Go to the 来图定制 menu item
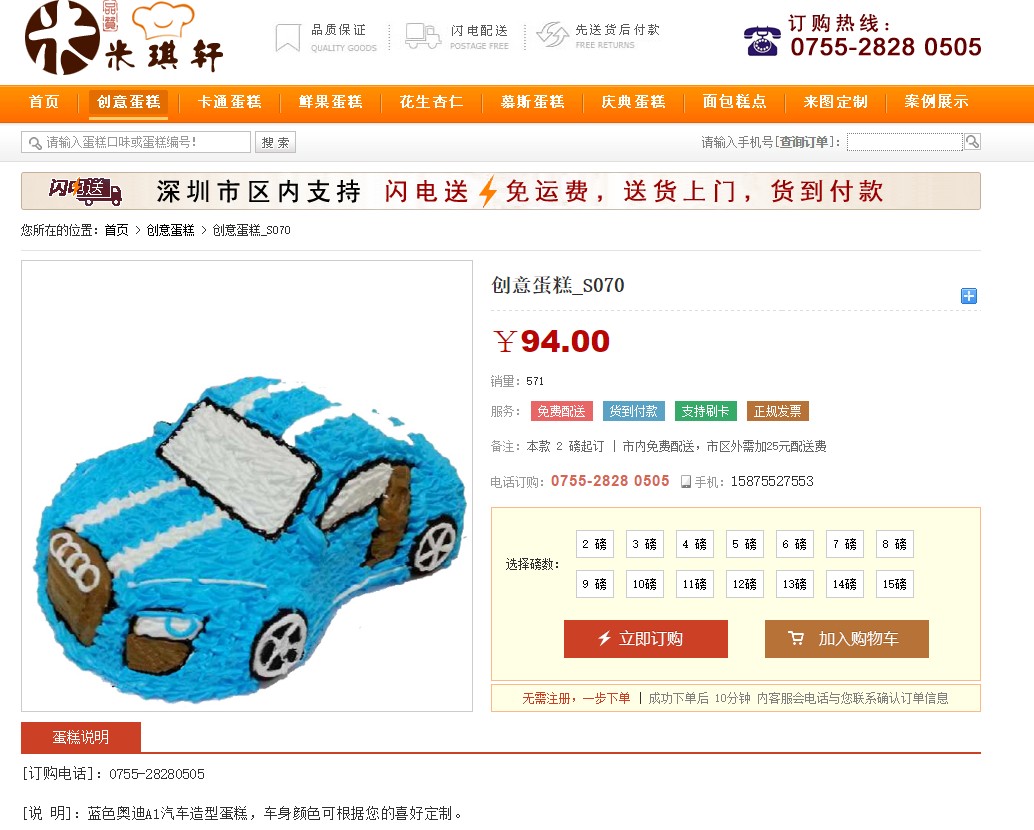Image resolution: width=1034 pixels, height=830 pixels. (x=835, y=102)
